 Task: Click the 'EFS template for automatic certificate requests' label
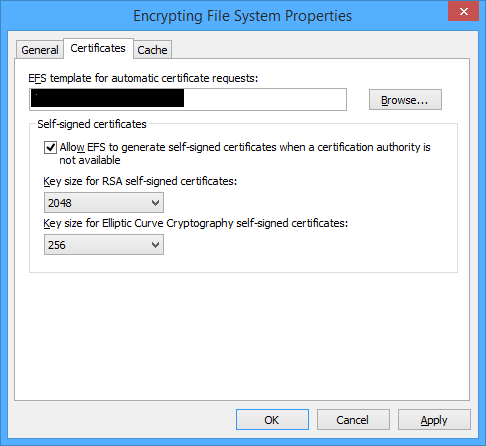click(143, 78)
